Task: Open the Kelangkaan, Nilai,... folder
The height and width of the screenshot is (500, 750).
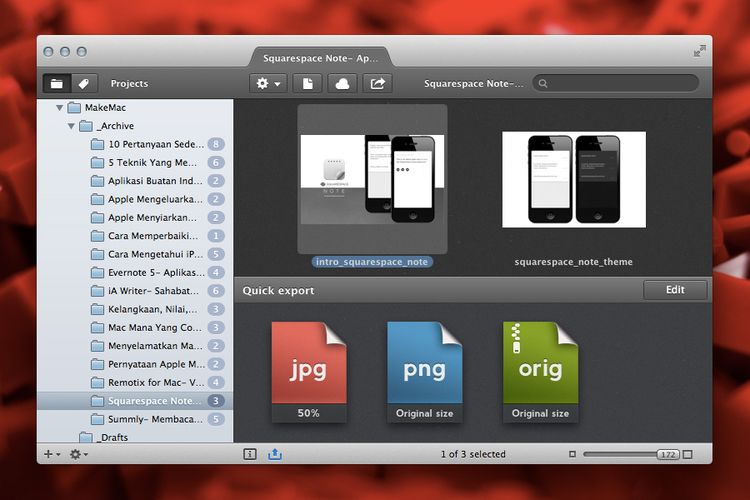Action: coord(135,309)
